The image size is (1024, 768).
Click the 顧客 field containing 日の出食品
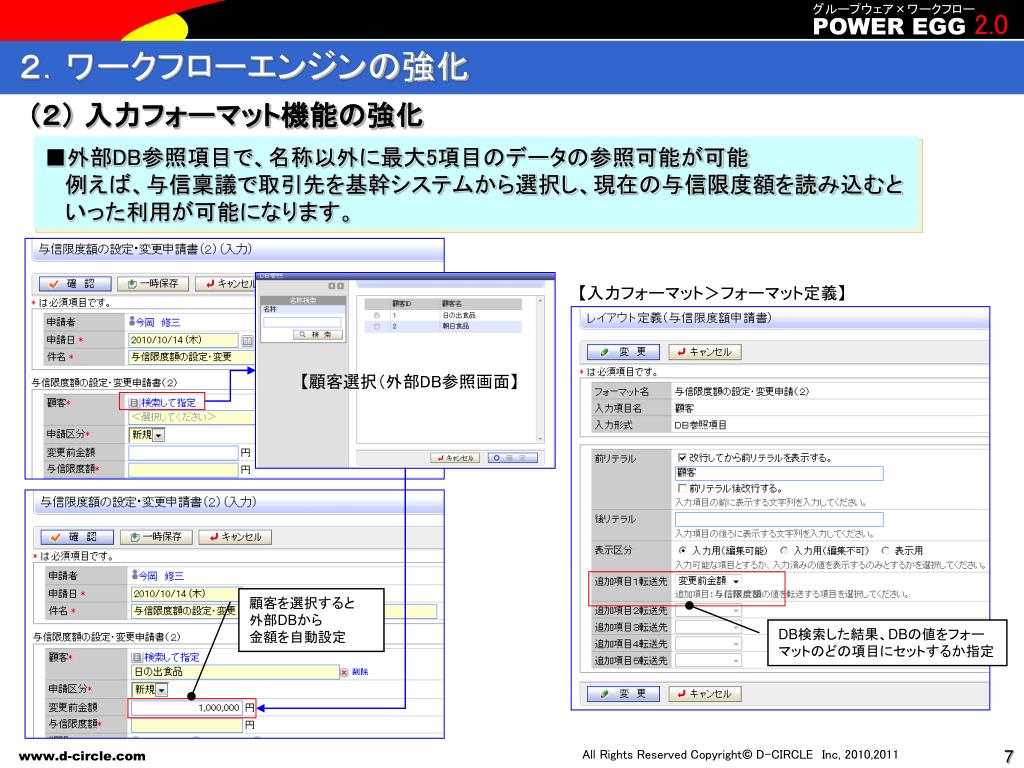pos(235,672)
